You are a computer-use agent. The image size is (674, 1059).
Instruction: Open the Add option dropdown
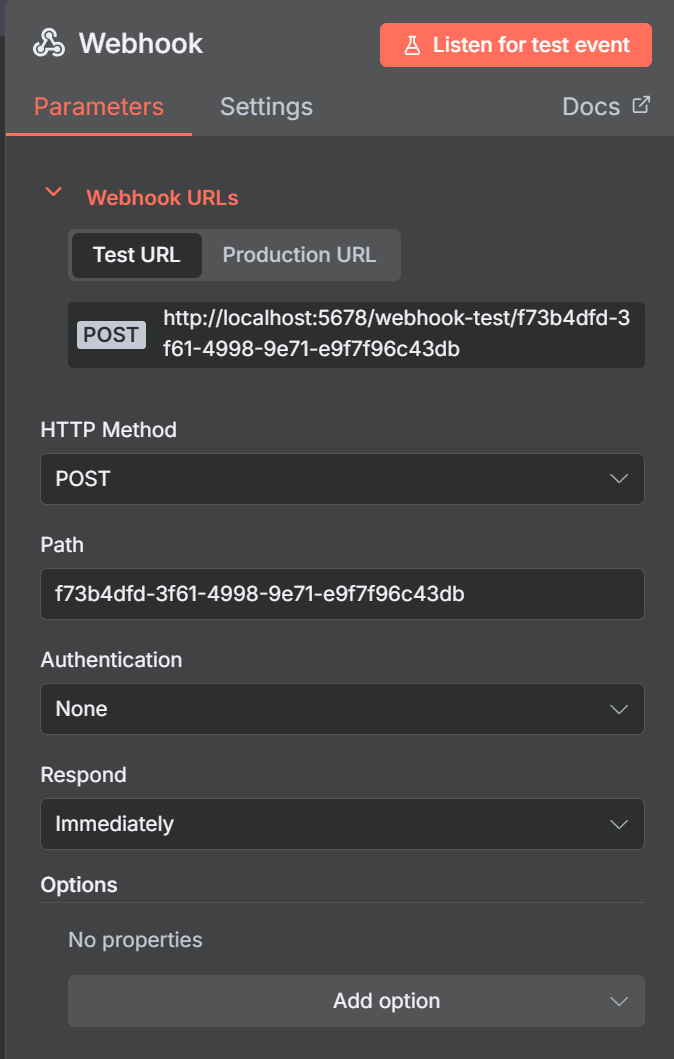[x=356, y=1001]
